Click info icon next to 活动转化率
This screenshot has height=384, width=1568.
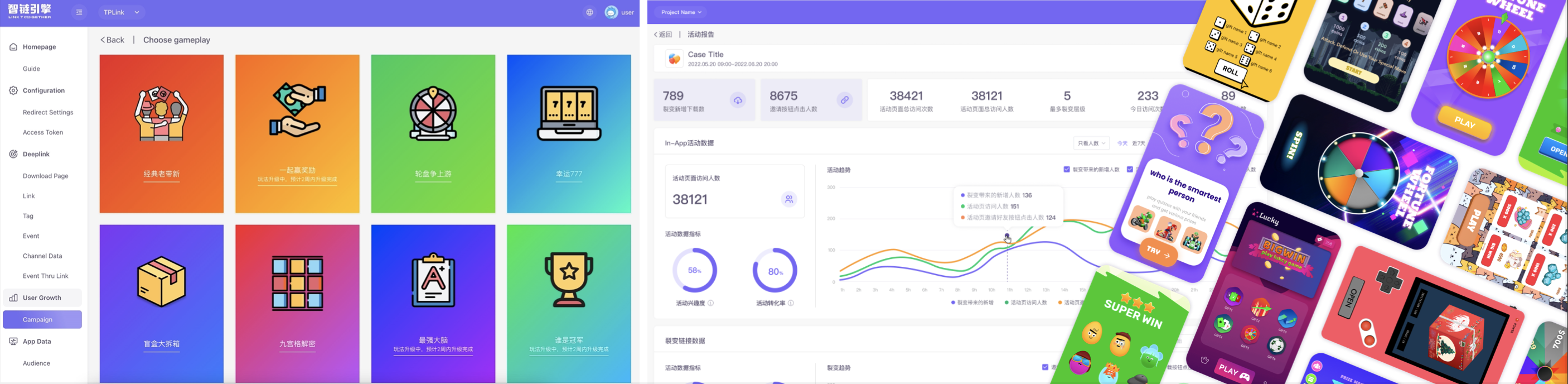pyautogui.click(x=791, y=303)
